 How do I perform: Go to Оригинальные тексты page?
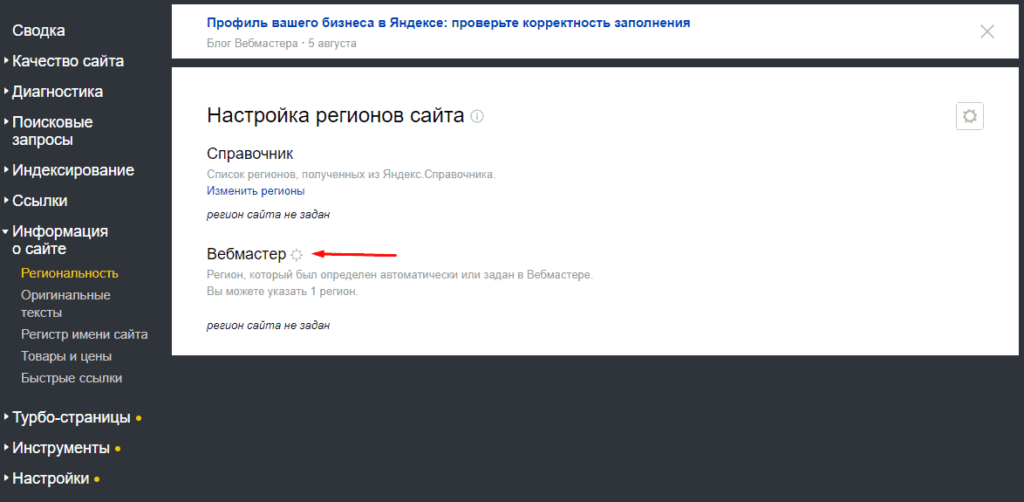[65, 303]
